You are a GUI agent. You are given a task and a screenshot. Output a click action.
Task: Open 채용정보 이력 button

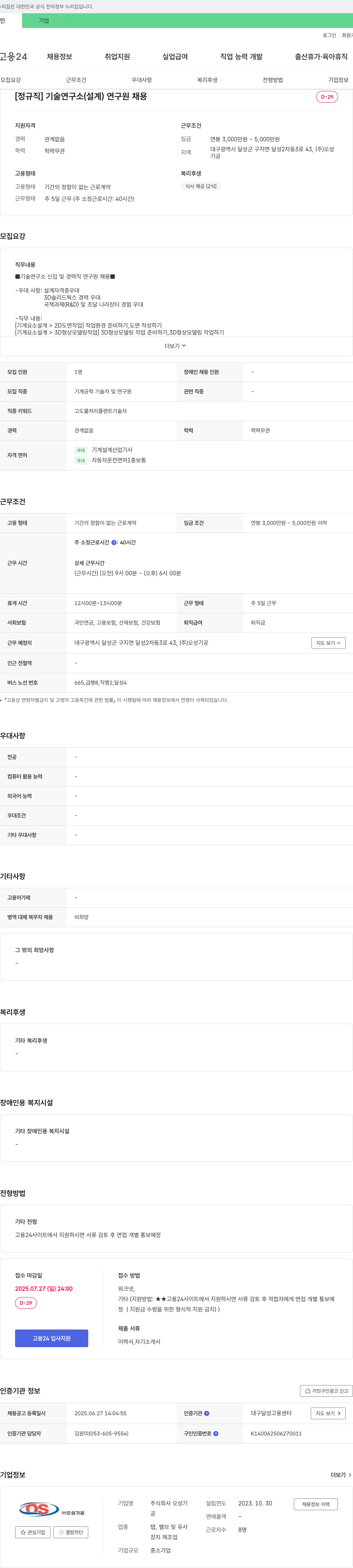316,1504
